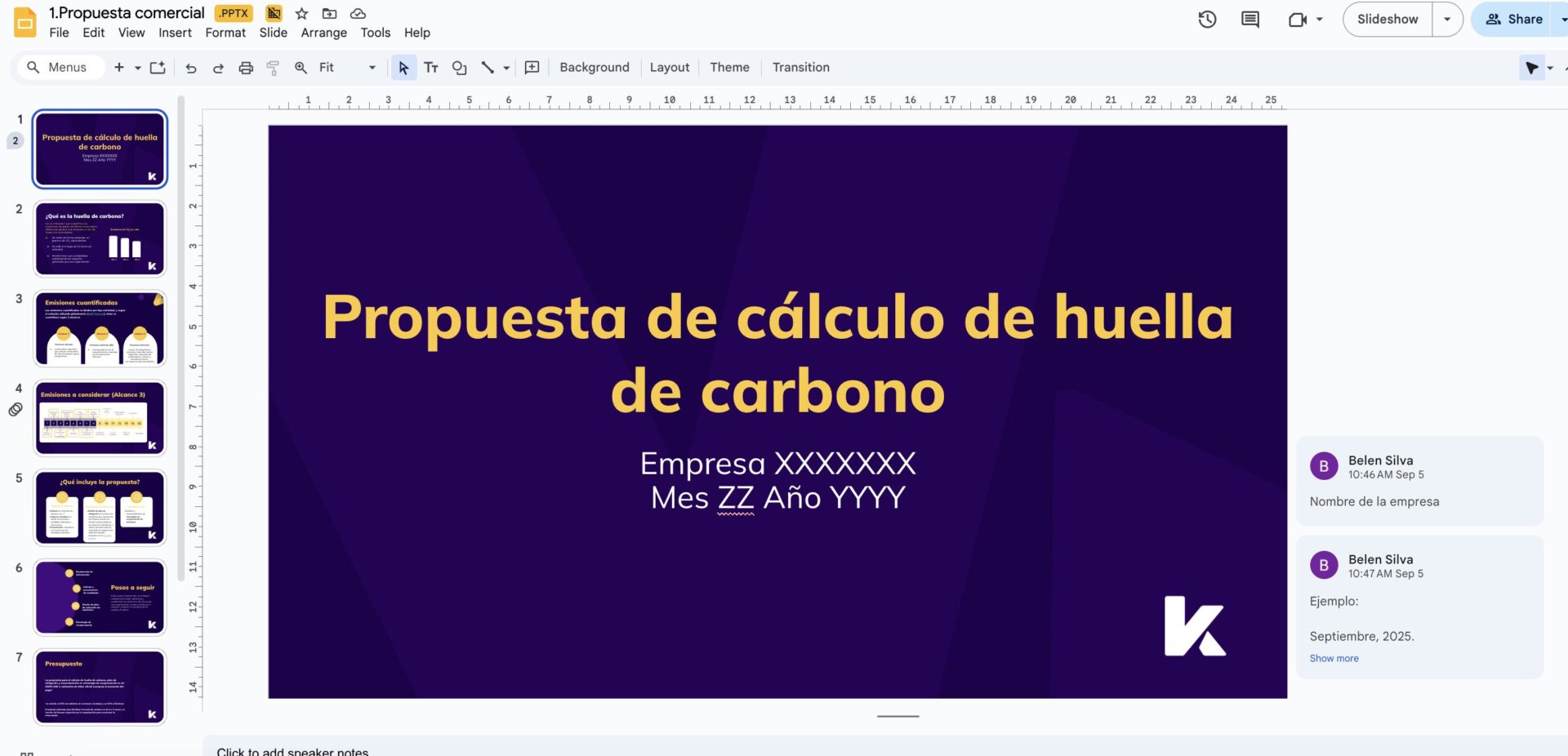Open the Arrange menu
Viewport: 1568px width, 756px height.
tap(323, 33)
